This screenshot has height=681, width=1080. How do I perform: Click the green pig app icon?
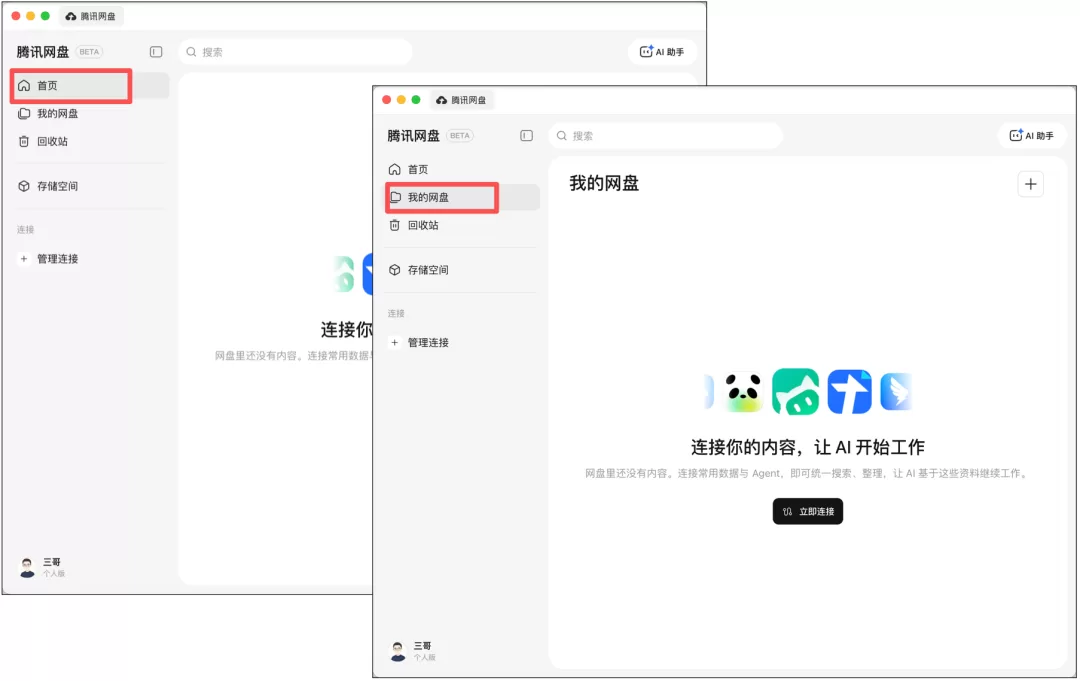[796, 392]
